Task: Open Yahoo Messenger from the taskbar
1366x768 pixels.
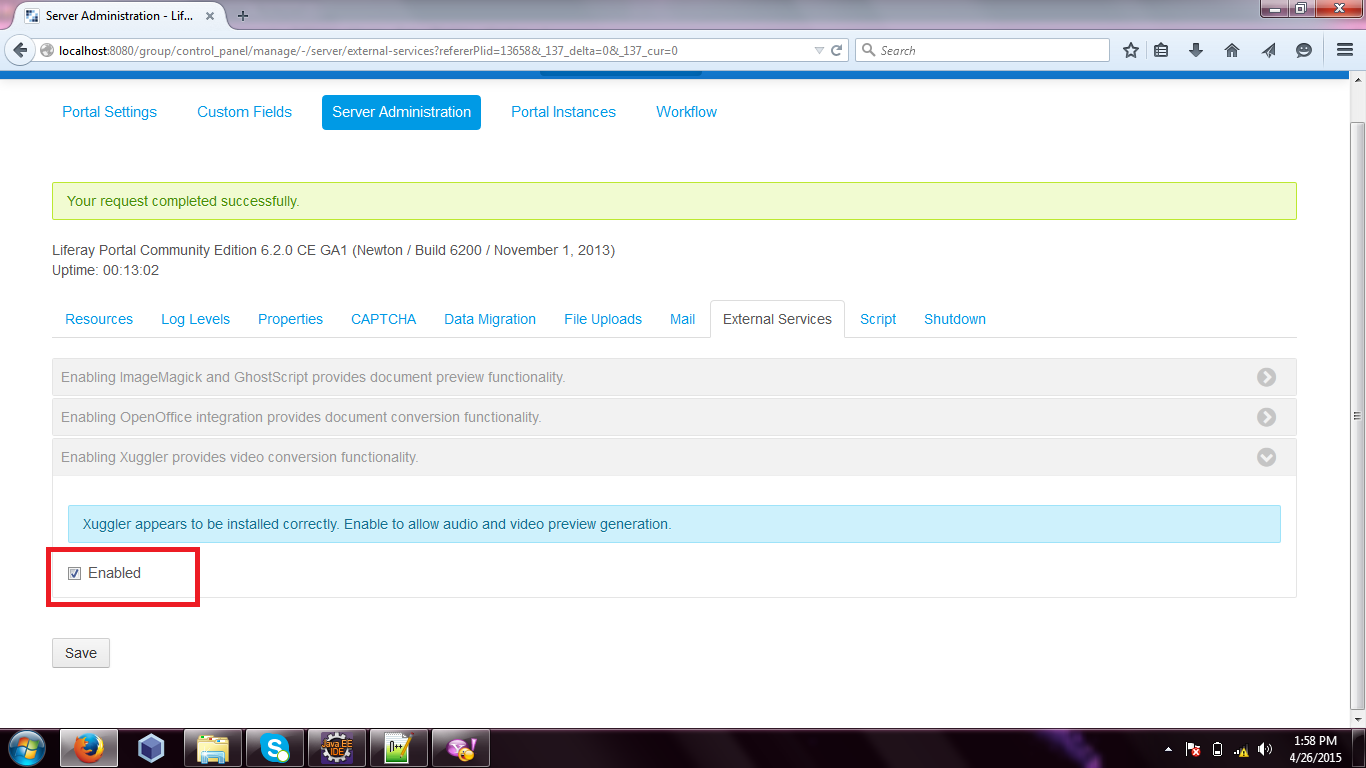Action: [x=460, y=747]
